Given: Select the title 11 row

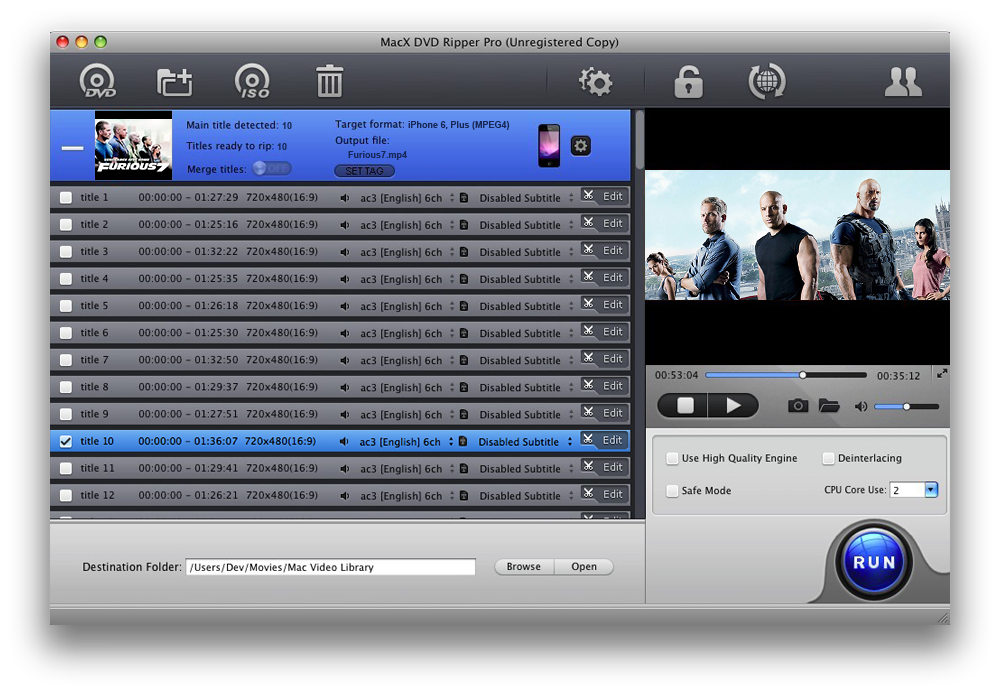Looking at the screenshot, I should point(340,468).
